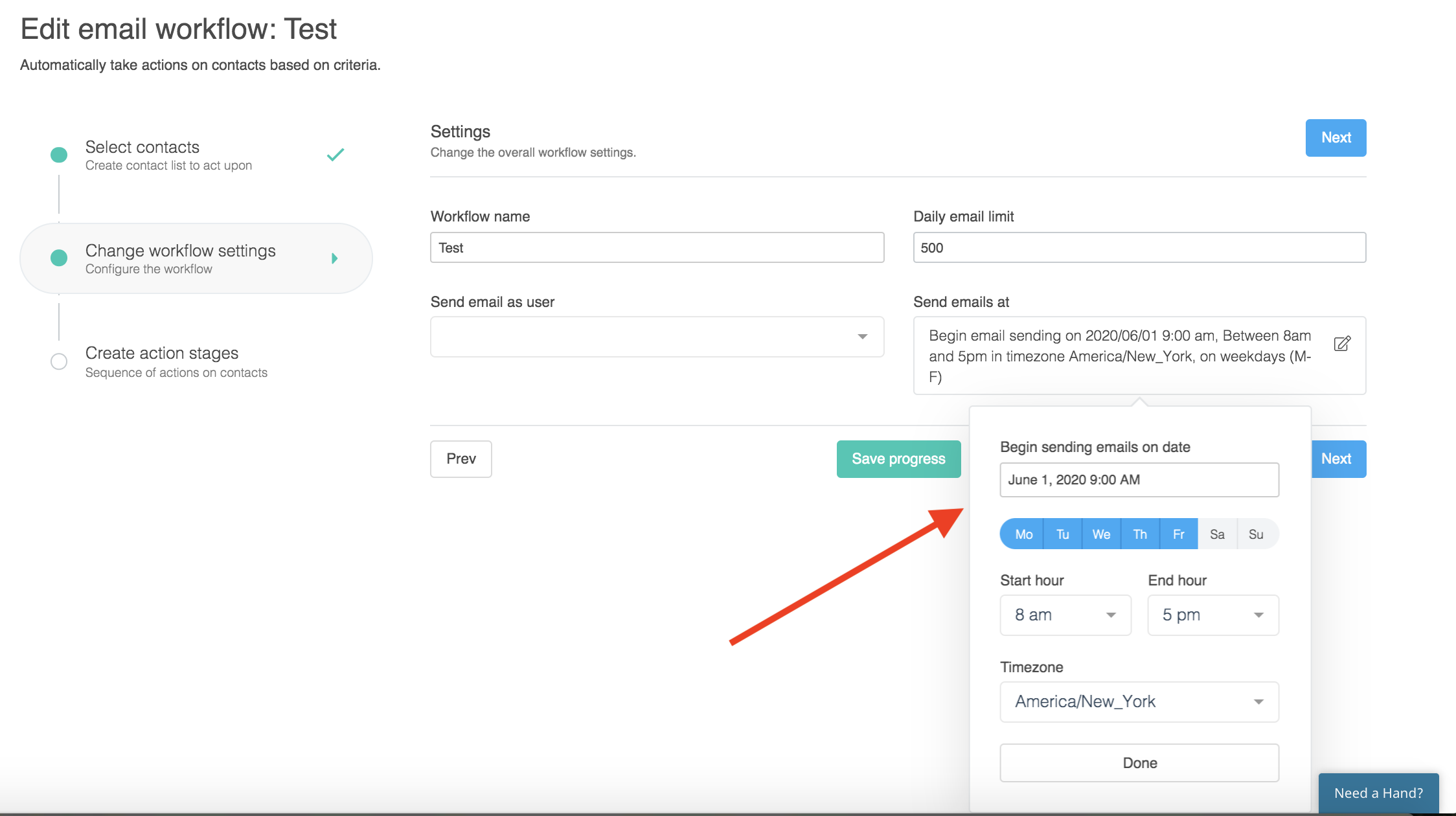Open the Select contacts step
Viewport: 1456px width, 816px height.
(x=142, y=148)
